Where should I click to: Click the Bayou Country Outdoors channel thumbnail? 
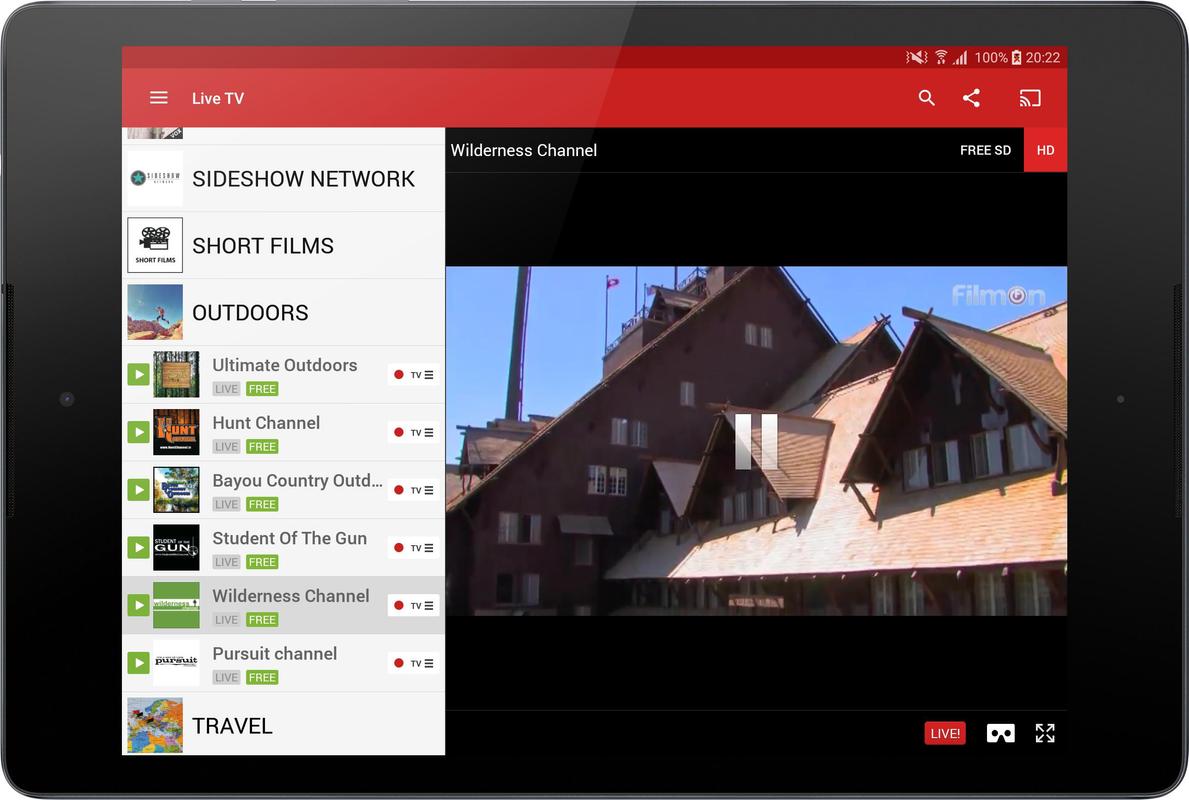[x=176, y=489]
